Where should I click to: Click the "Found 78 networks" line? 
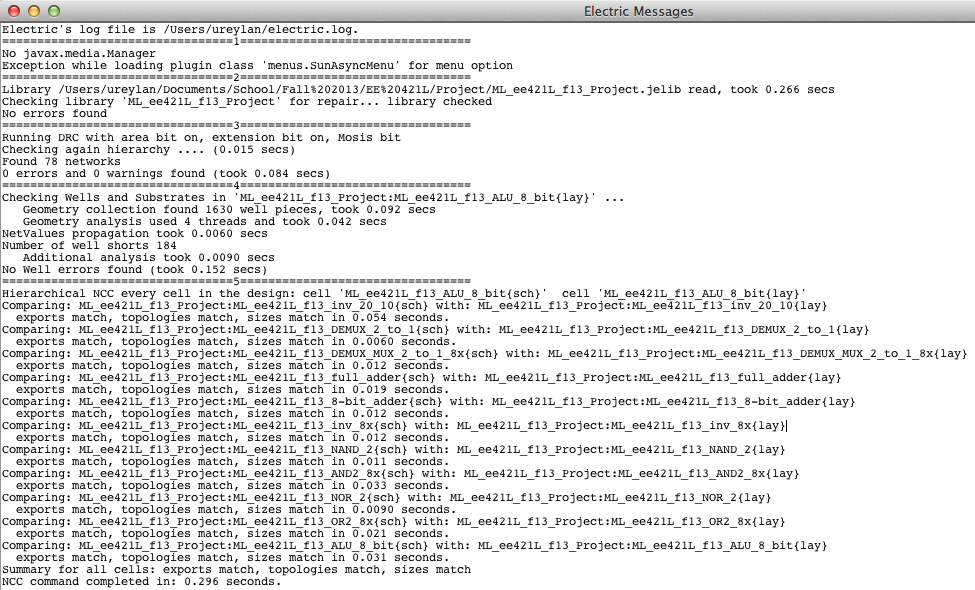(62, 161)
